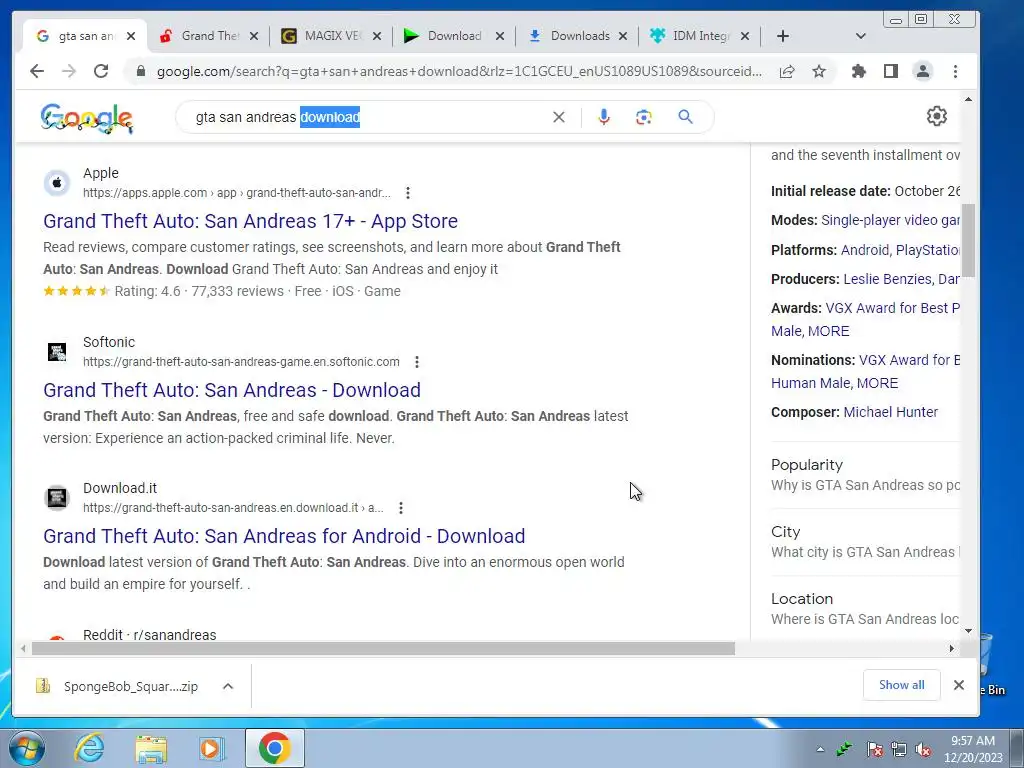Close the downloads bar
Image resolution: width=1024 pixels, height=768 pixels.
pos(959,684)
